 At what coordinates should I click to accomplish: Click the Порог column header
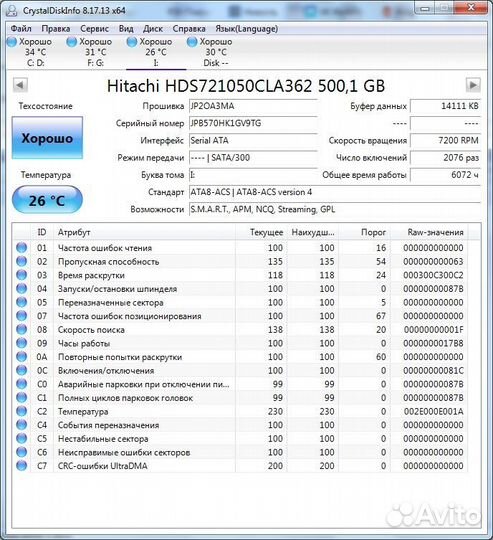click(x=365, y=232)
